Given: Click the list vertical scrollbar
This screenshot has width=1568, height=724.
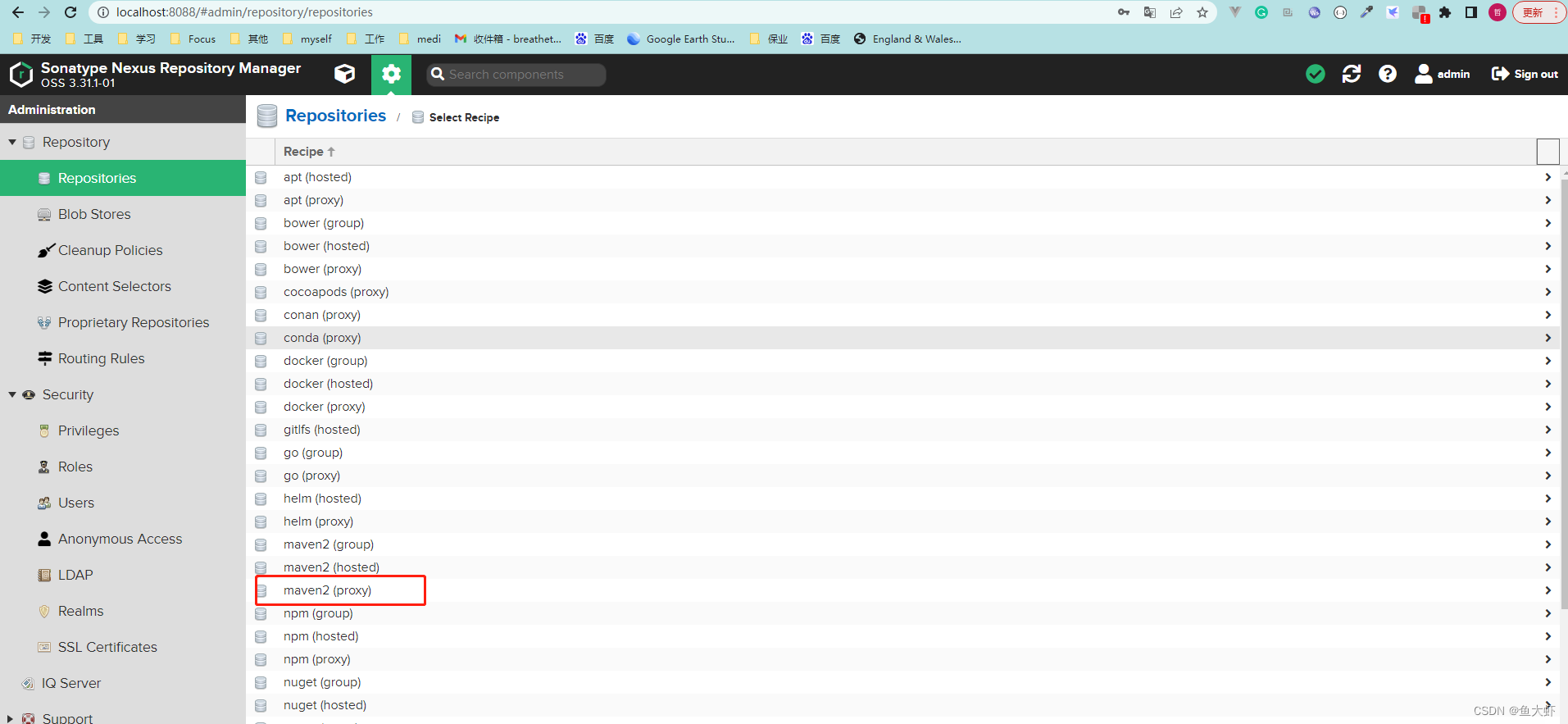Looking at the screenshot, I should click(x=1564, y=394).
